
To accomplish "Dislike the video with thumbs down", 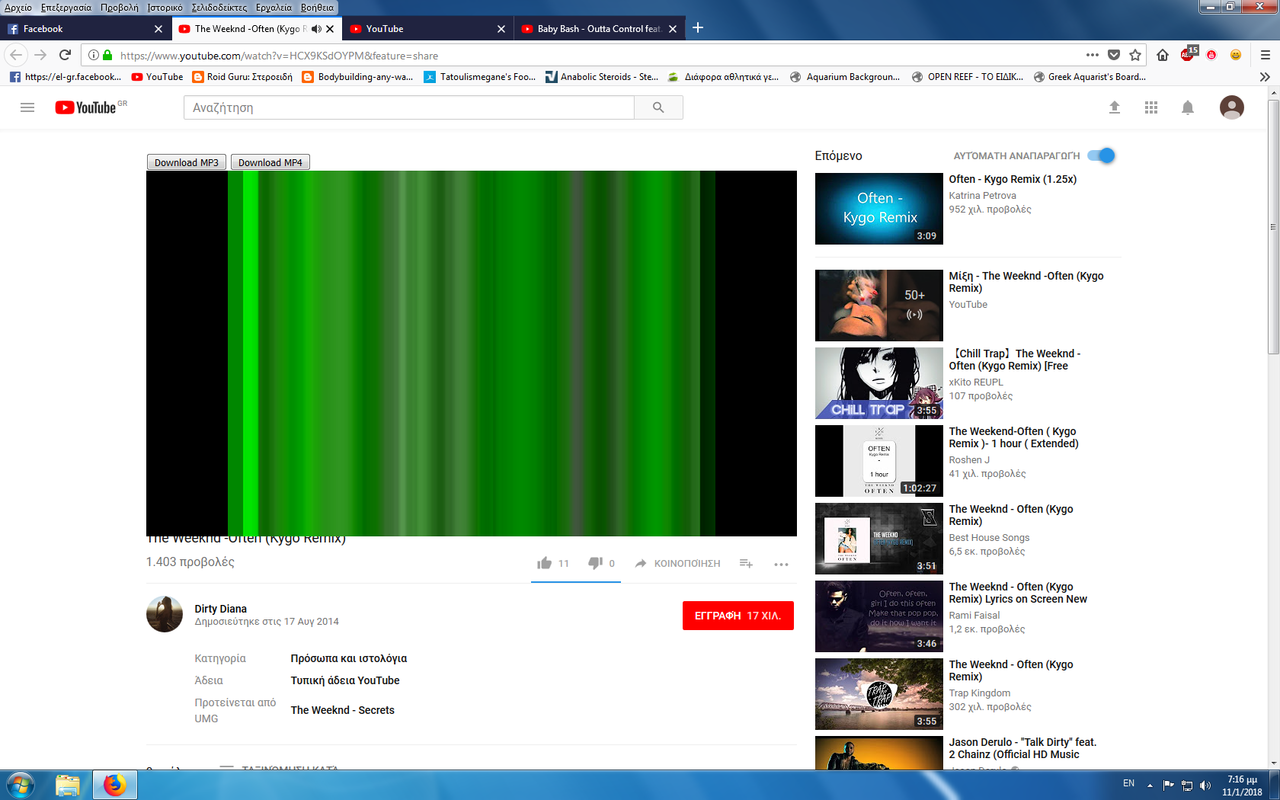I will 595,563.
